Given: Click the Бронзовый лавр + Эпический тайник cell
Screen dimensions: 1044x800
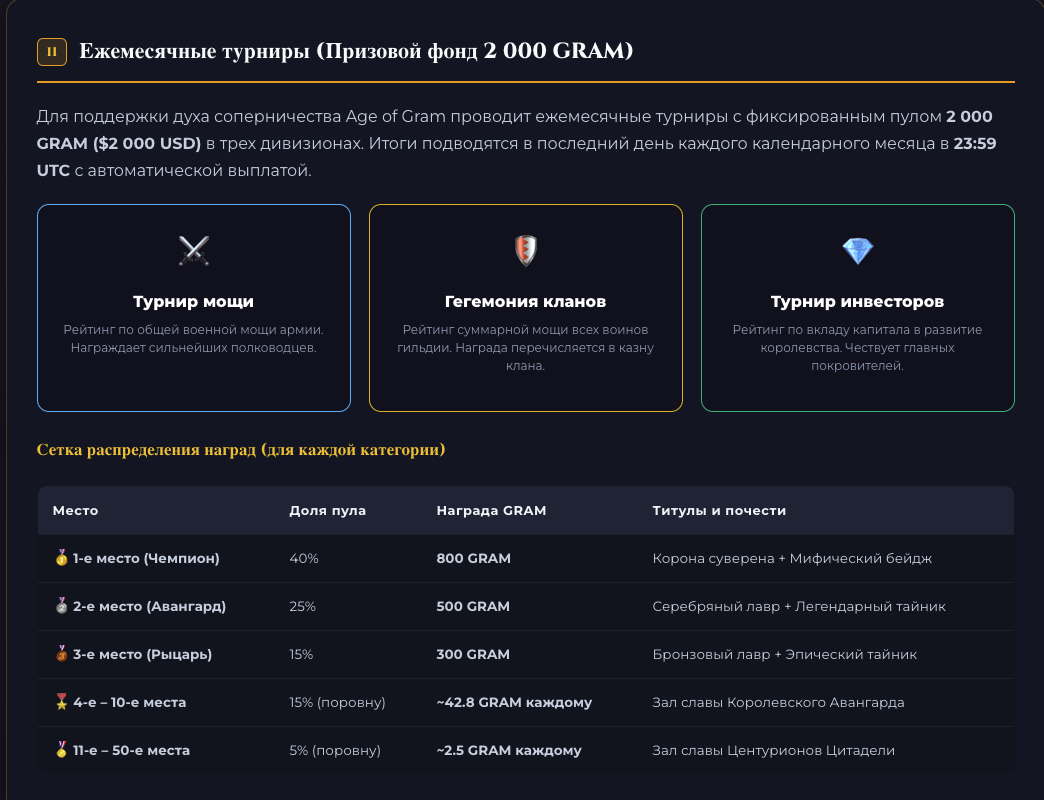Looking at the screenshot, I should 785,654.
